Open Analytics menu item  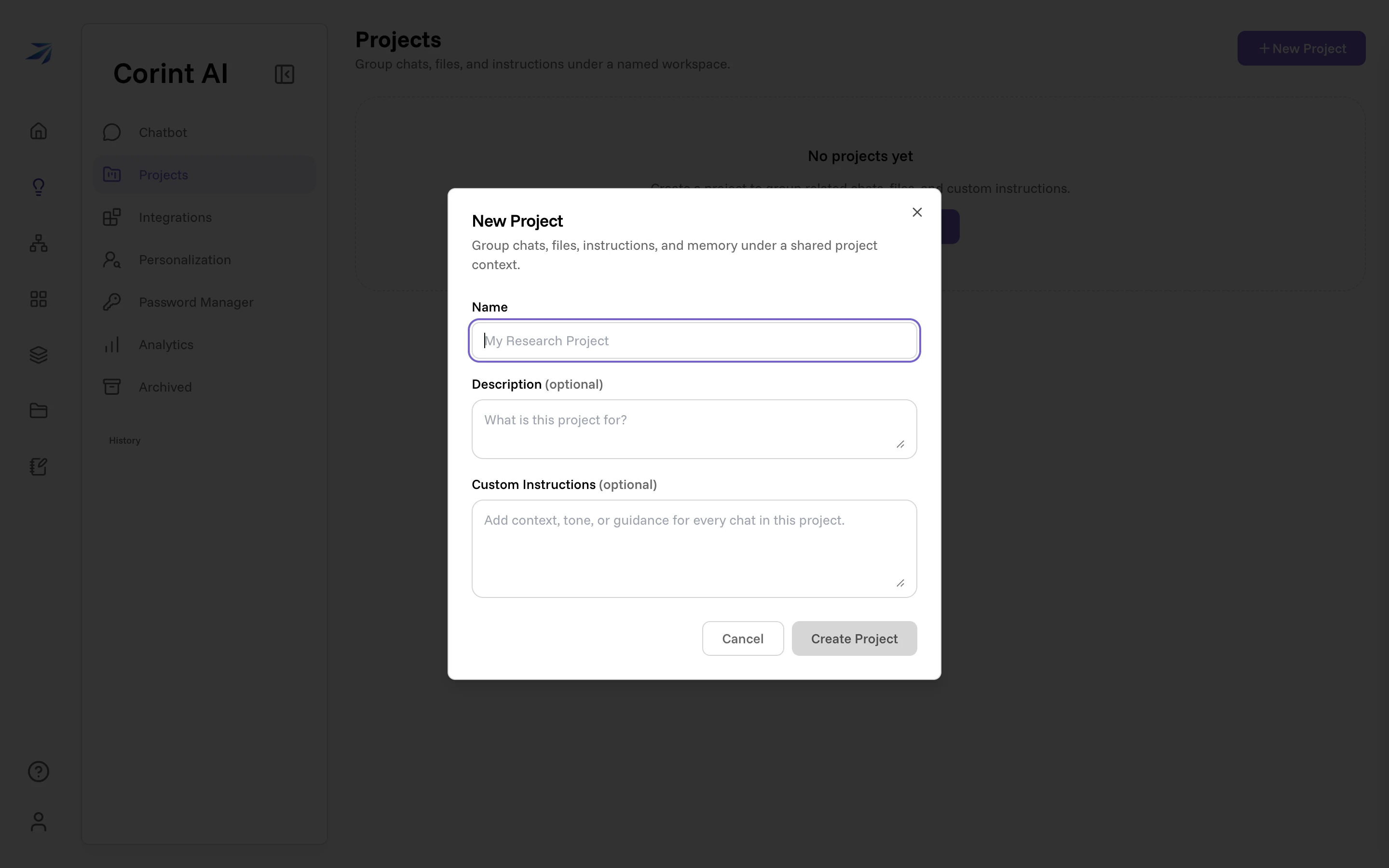pos(204,344)
